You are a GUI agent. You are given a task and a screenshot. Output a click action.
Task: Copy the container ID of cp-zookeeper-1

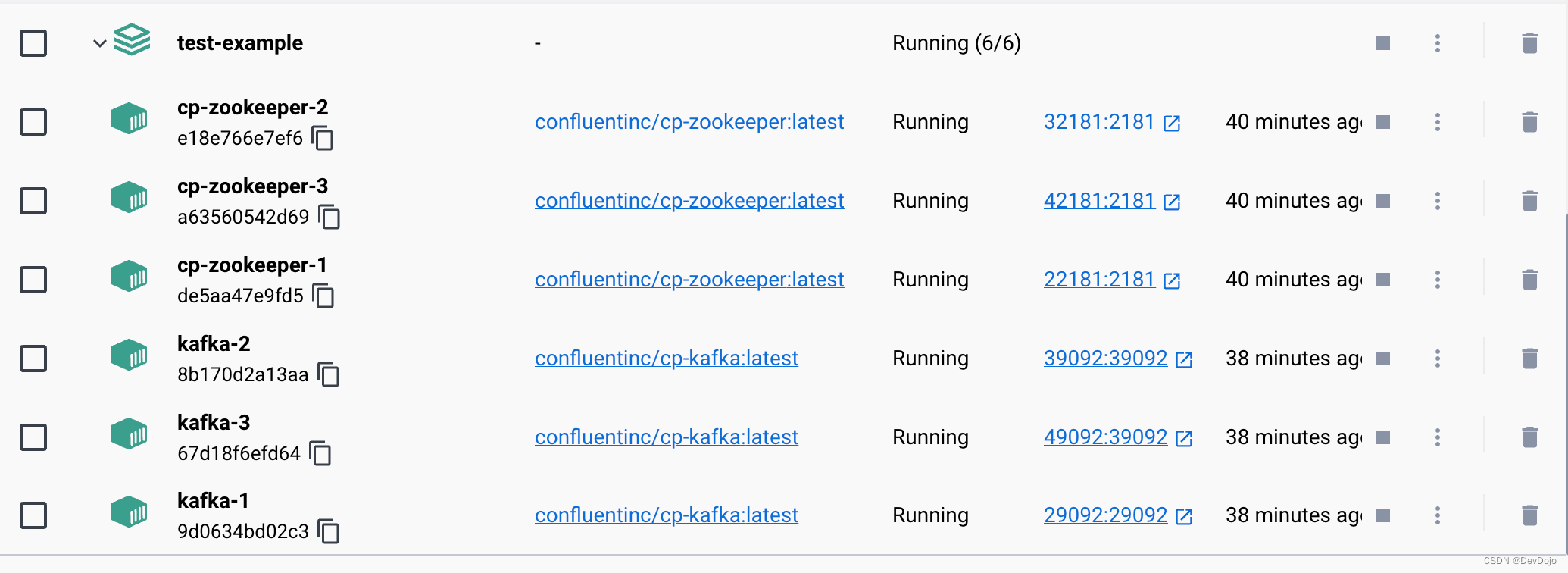point(323,296)
